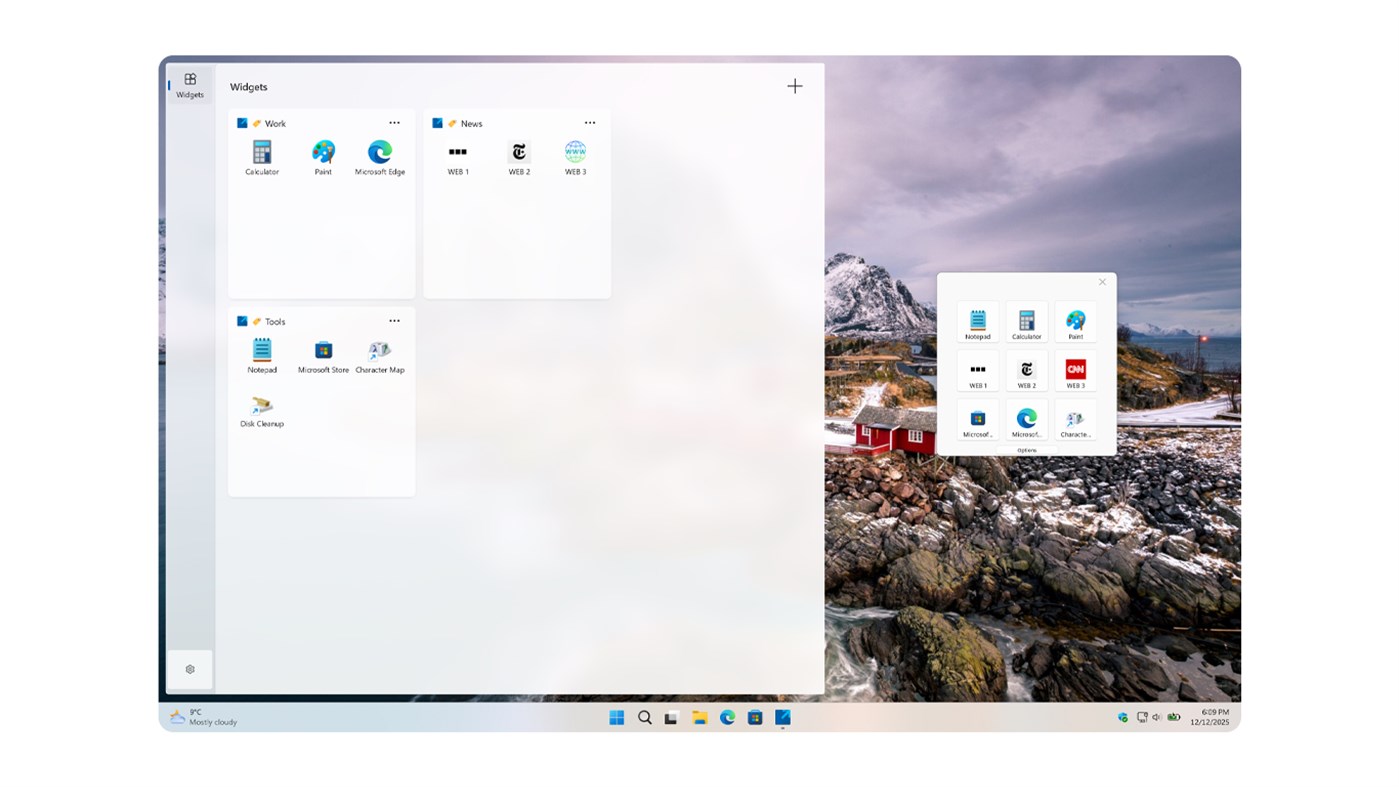Open Disk Cleanup from the Tools group
This screenshot has width=1399, height=787.
(x=261, y=405)
